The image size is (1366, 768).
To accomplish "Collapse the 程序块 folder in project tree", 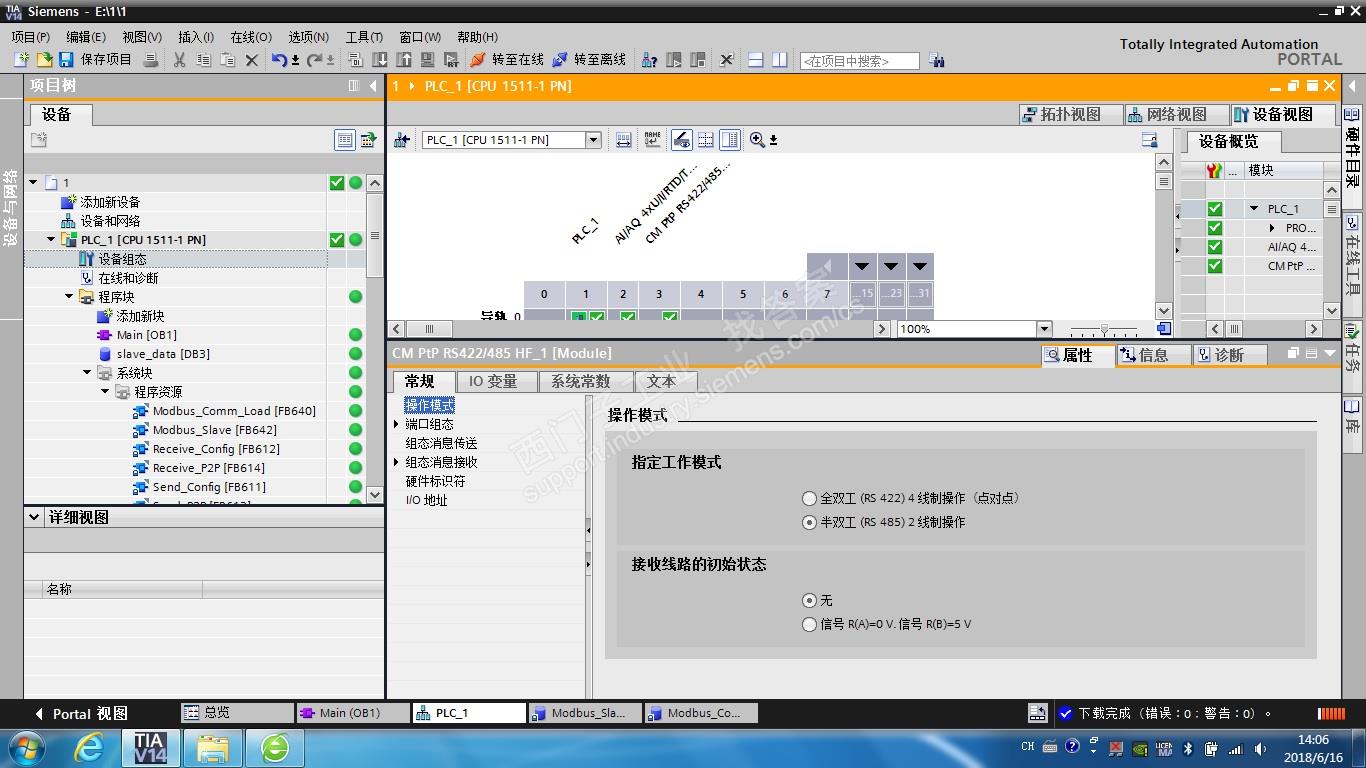I will pos(70,297).
